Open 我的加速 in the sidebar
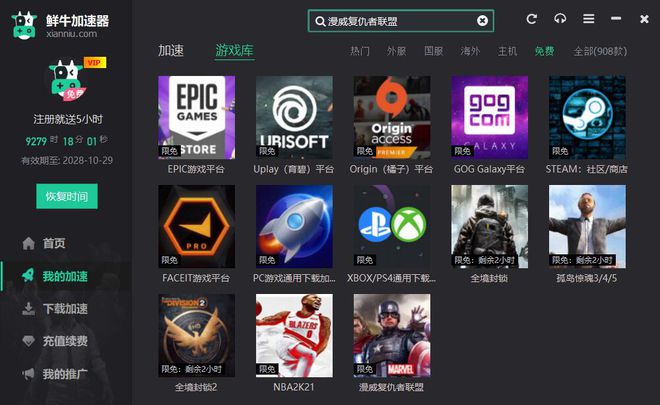This screenshot has height=405, width=660. coord(65,276)
